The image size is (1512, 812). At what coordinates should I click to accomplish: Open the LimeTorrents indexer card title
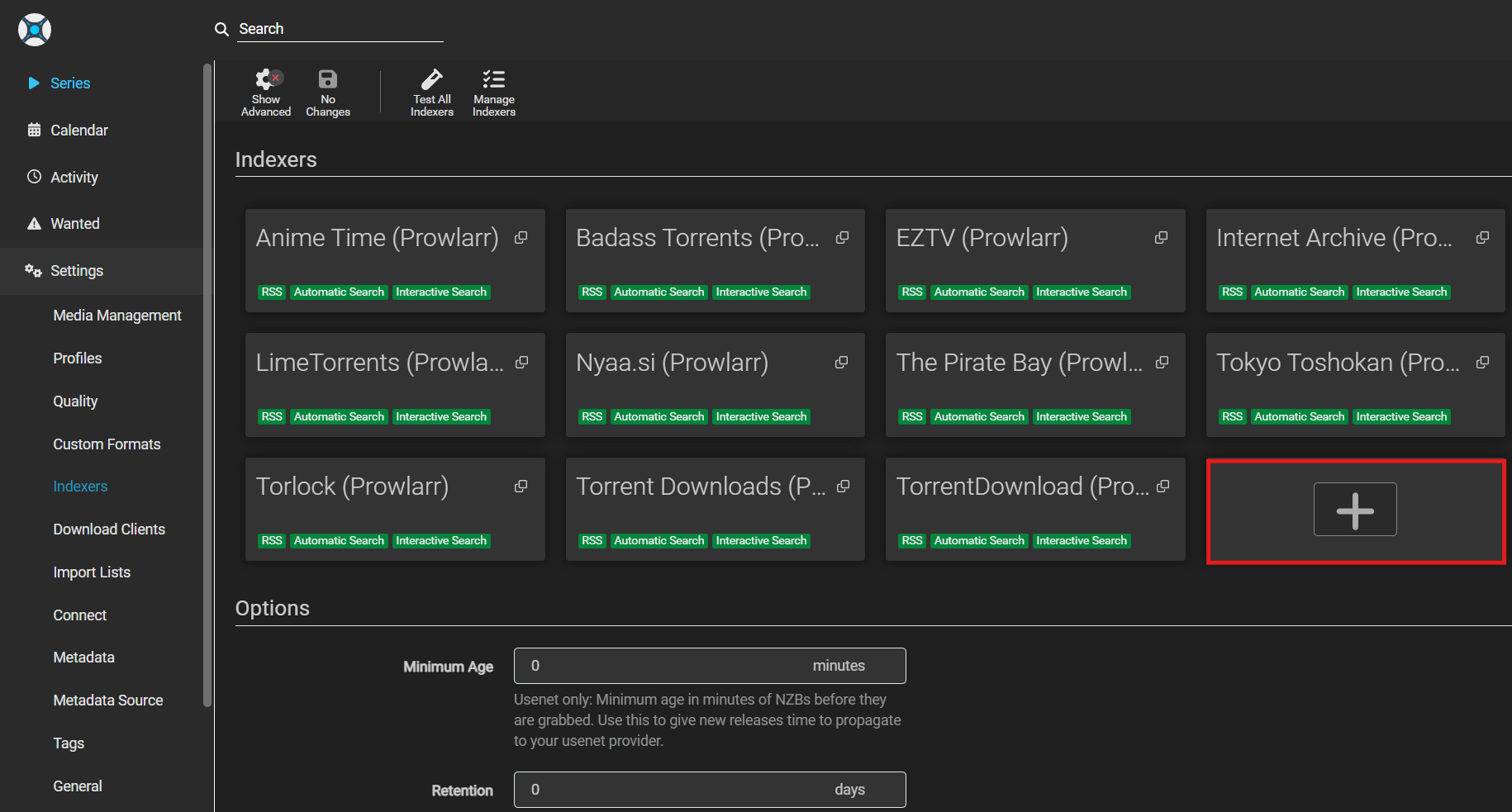pyautogui.click(x=379, y=363)
